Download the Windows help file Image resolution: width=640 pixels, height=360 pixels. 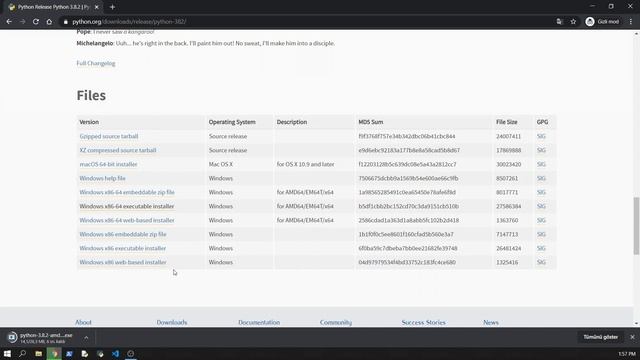coord(102,178)
